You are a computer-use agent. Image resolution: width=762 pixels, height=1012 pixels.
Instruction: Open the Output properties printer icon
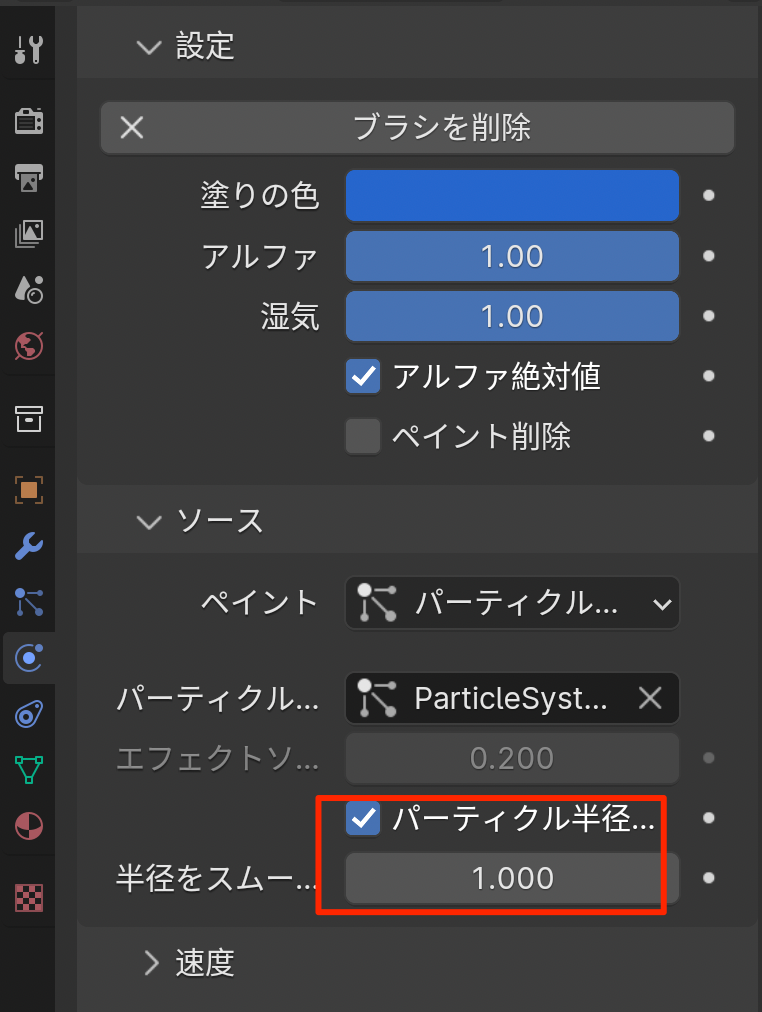[x=29, y=177]
